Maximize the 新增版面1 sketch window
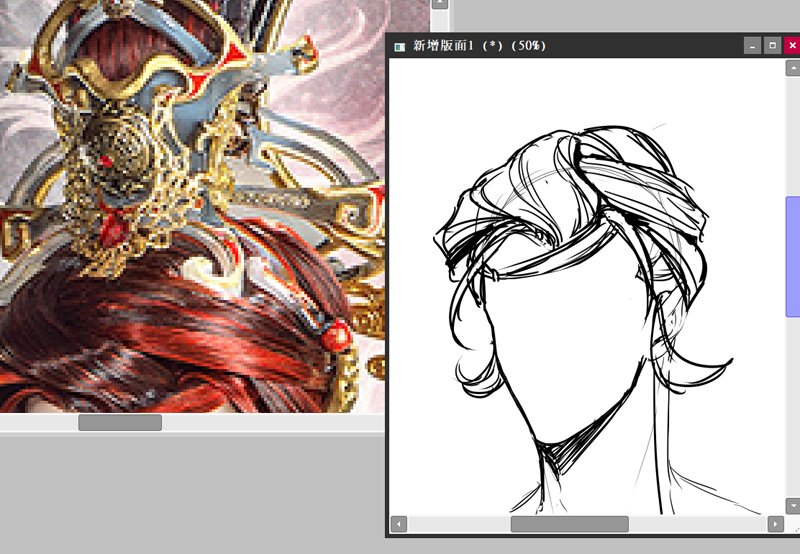 tap(772, 45)
